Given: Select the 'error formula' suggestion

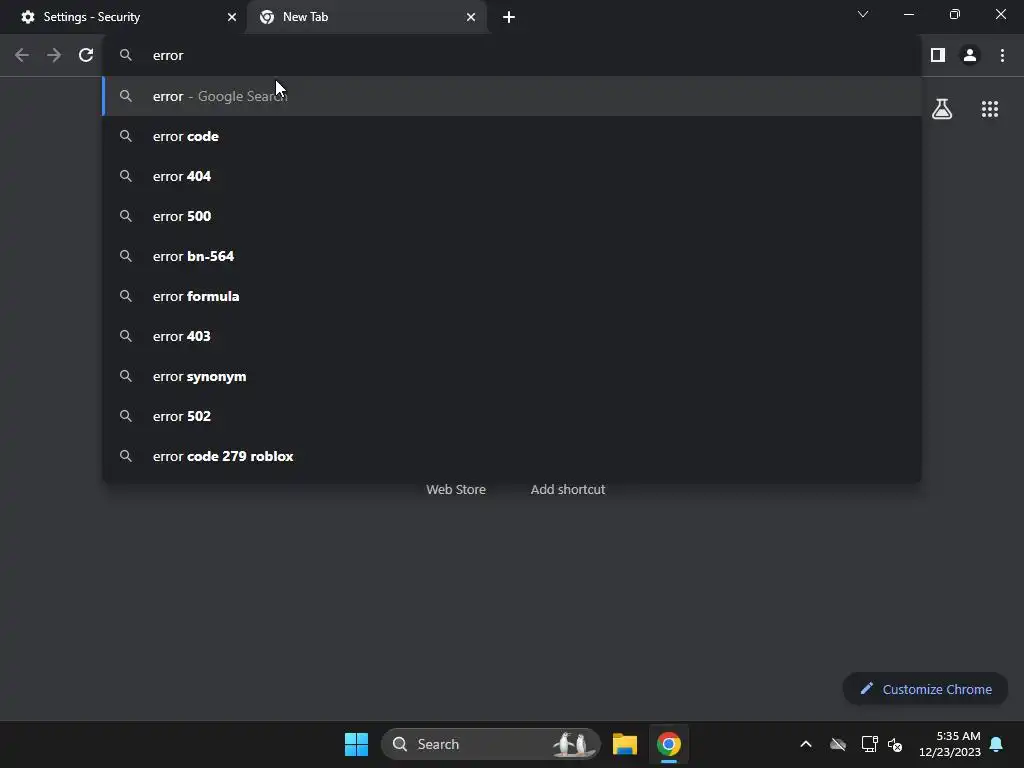Looking at the screenshot, I should (512, 296).
